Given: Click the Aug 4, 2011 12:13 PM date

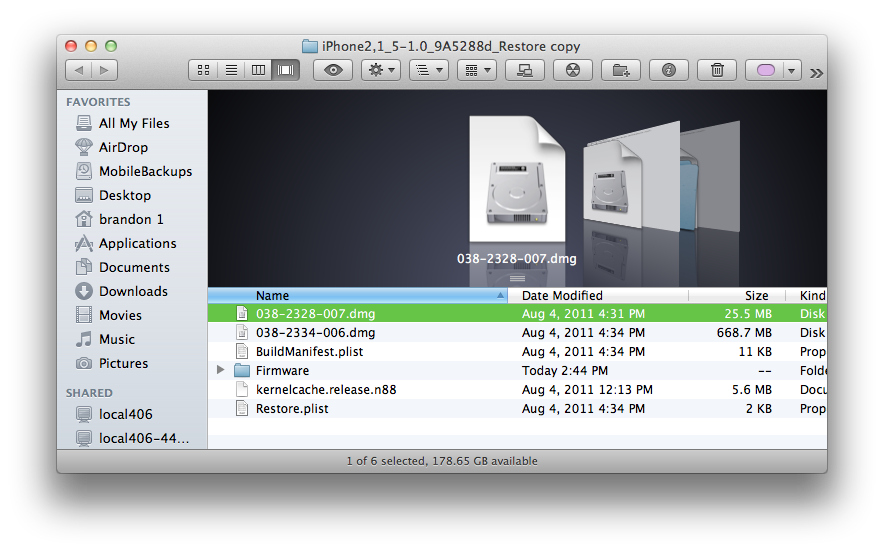Looking at the screenshot, I should tap(587, 390).
